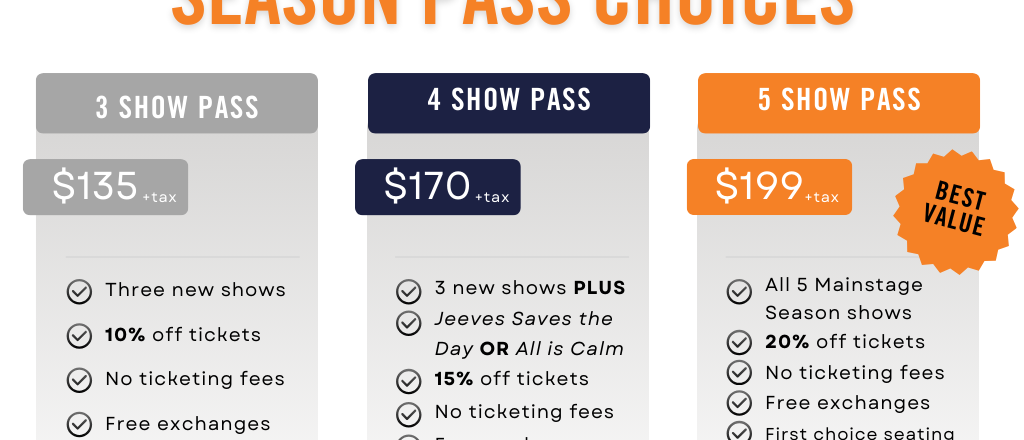
Task: Click checkmark by 5 Show Pass No ticketing fees
Action: (739, 372)
